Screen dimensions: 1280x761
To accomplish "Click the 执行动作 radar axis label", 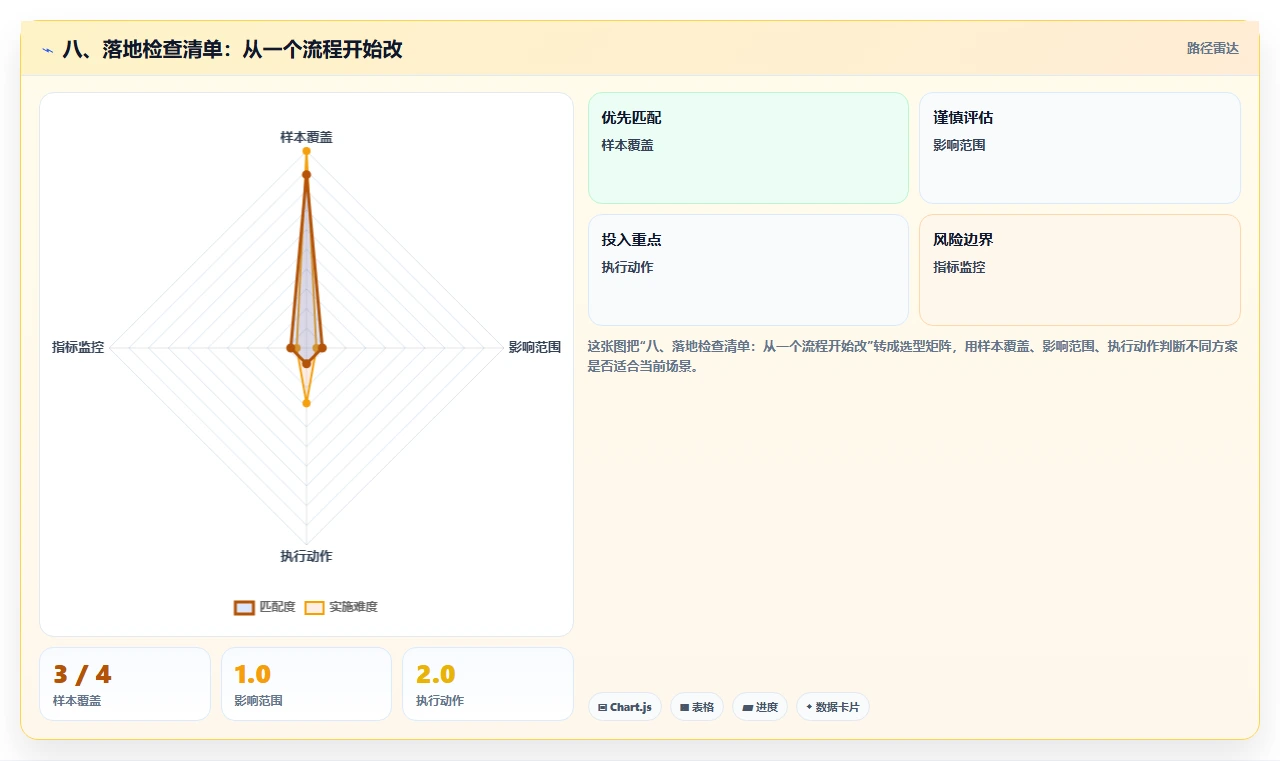I will coord(306,556).
